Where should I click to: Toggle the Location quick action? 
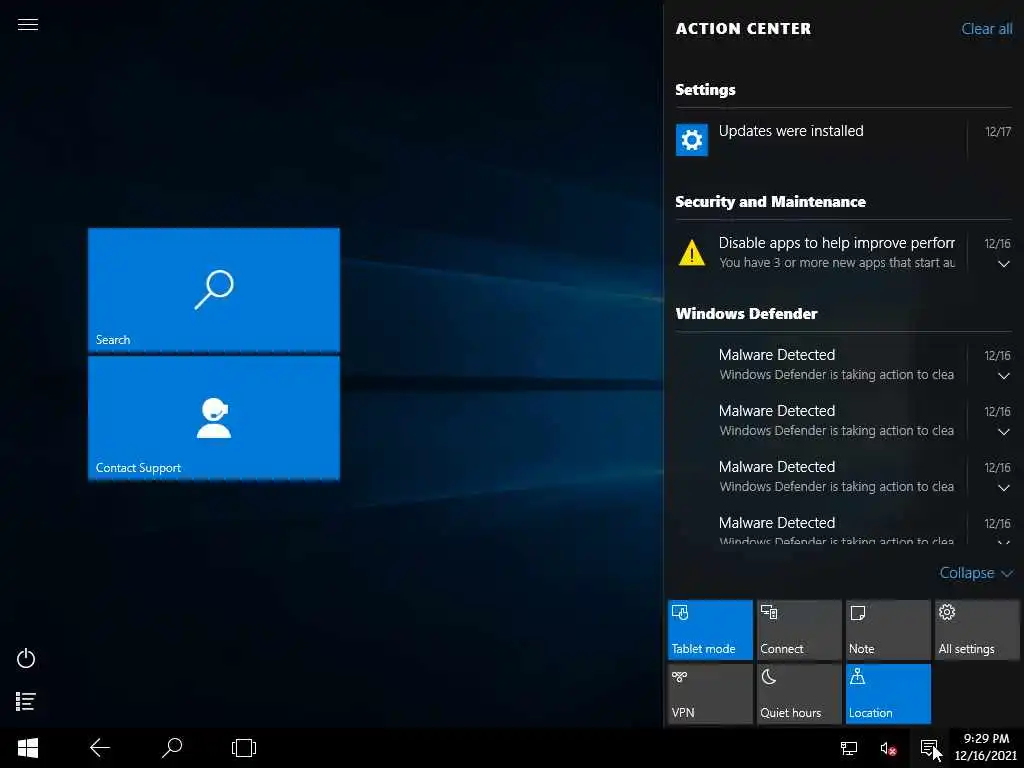click(x=888, y=694)
